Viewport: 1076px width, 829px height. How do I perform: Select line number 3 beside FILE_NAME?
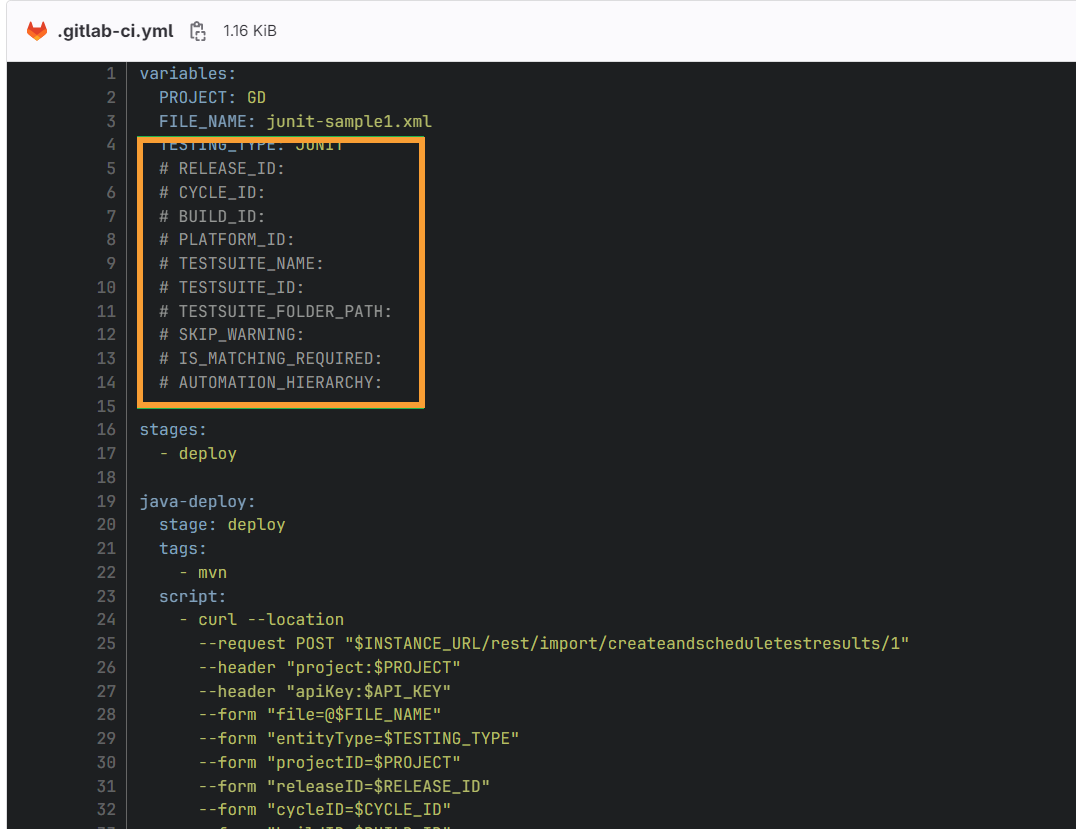tap(110, 121)
